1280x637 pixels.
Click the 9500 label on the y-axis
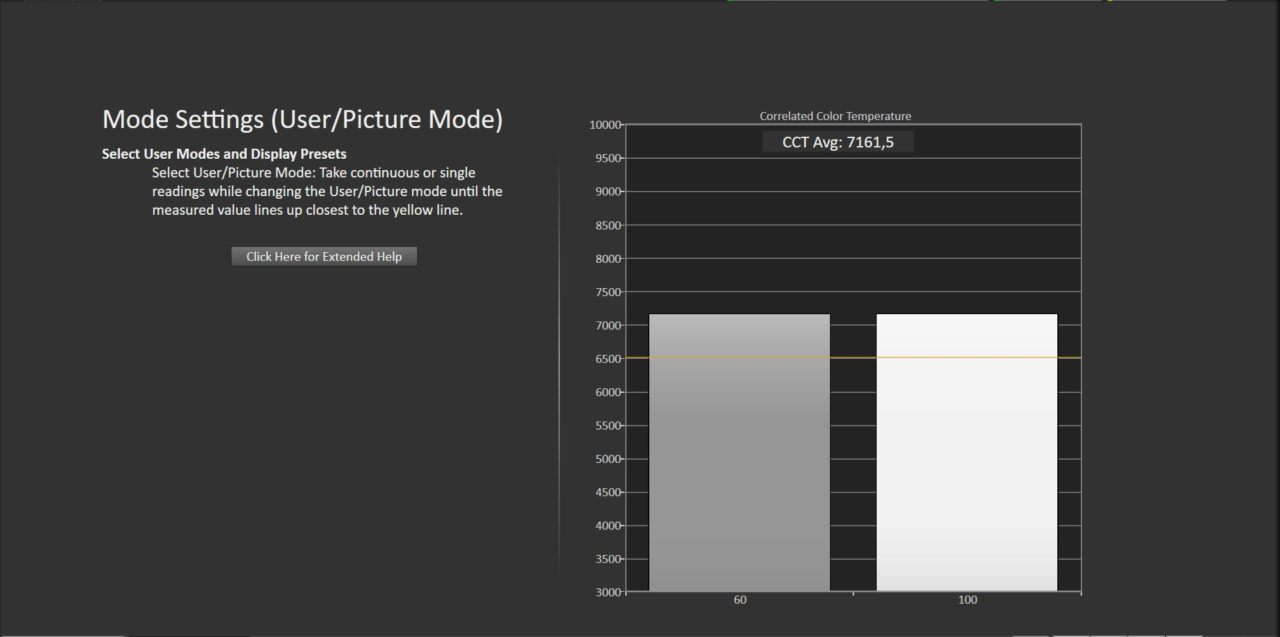(x=607, y=159)
